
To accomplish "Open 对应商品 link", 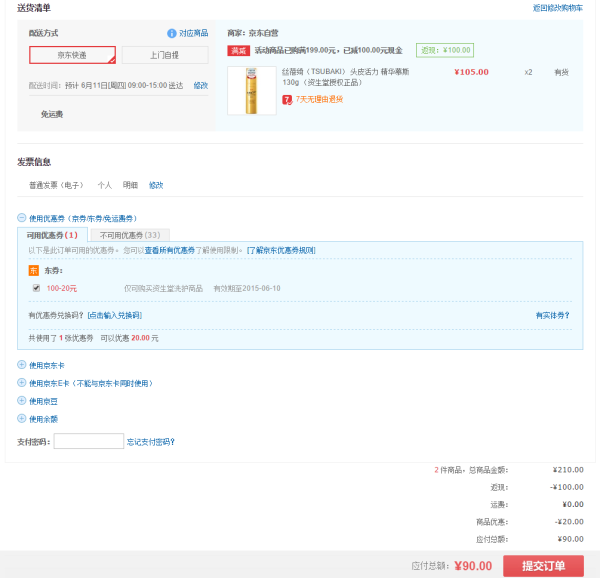I will [194, 33].
